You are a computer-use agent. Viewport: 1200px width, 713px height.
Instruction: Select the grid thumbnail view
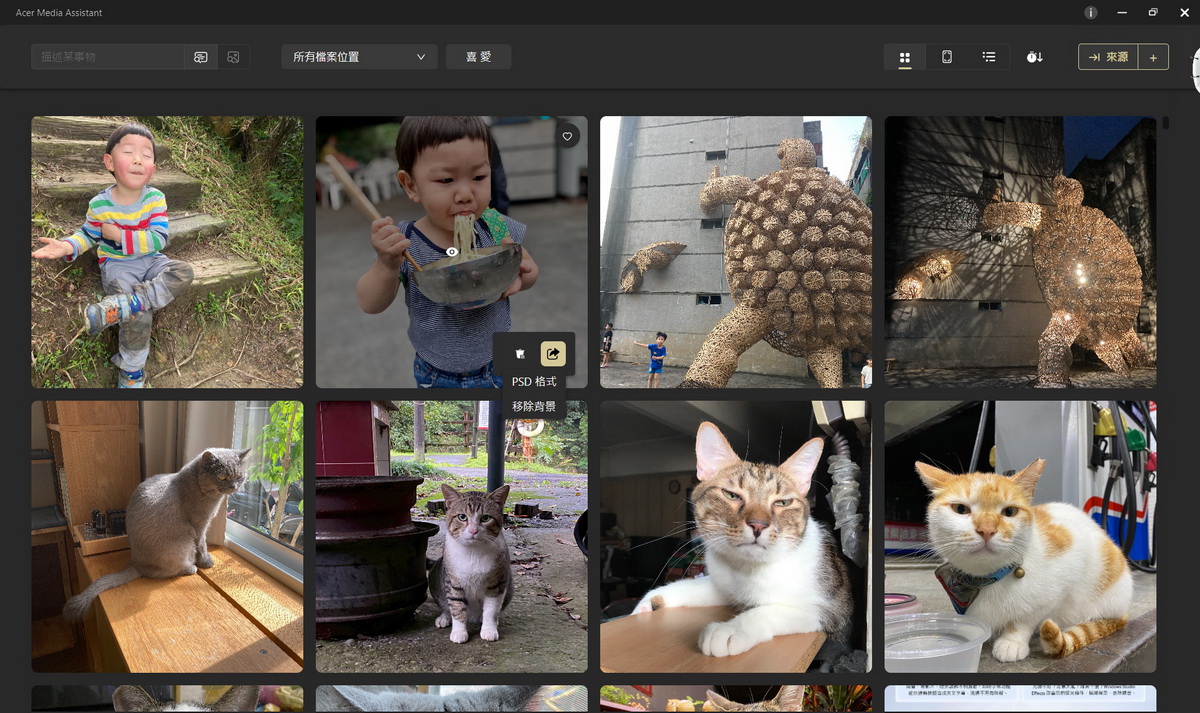(905, 57)
